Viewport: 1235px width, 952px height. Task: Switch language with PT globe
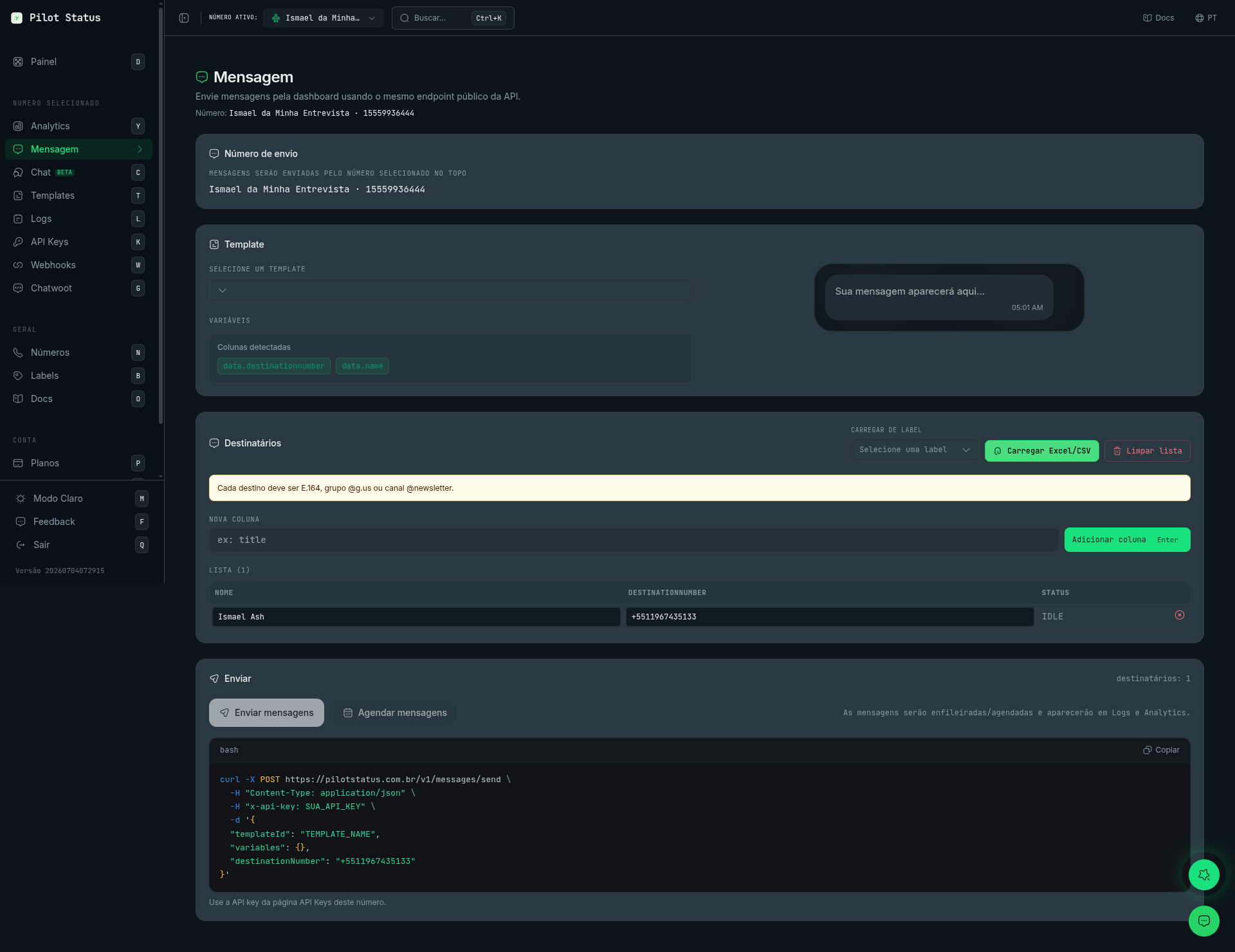click(1206, 18)
